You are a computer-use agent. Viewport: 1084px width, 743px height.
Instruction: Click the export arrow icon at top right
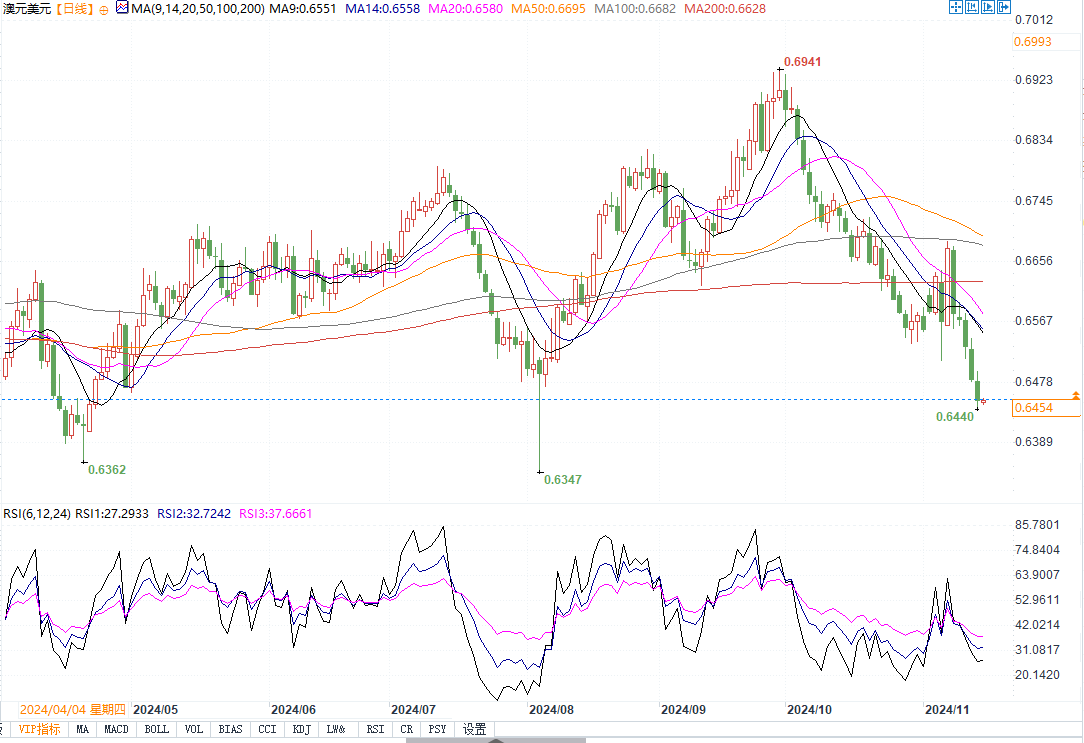(1004, 8)
